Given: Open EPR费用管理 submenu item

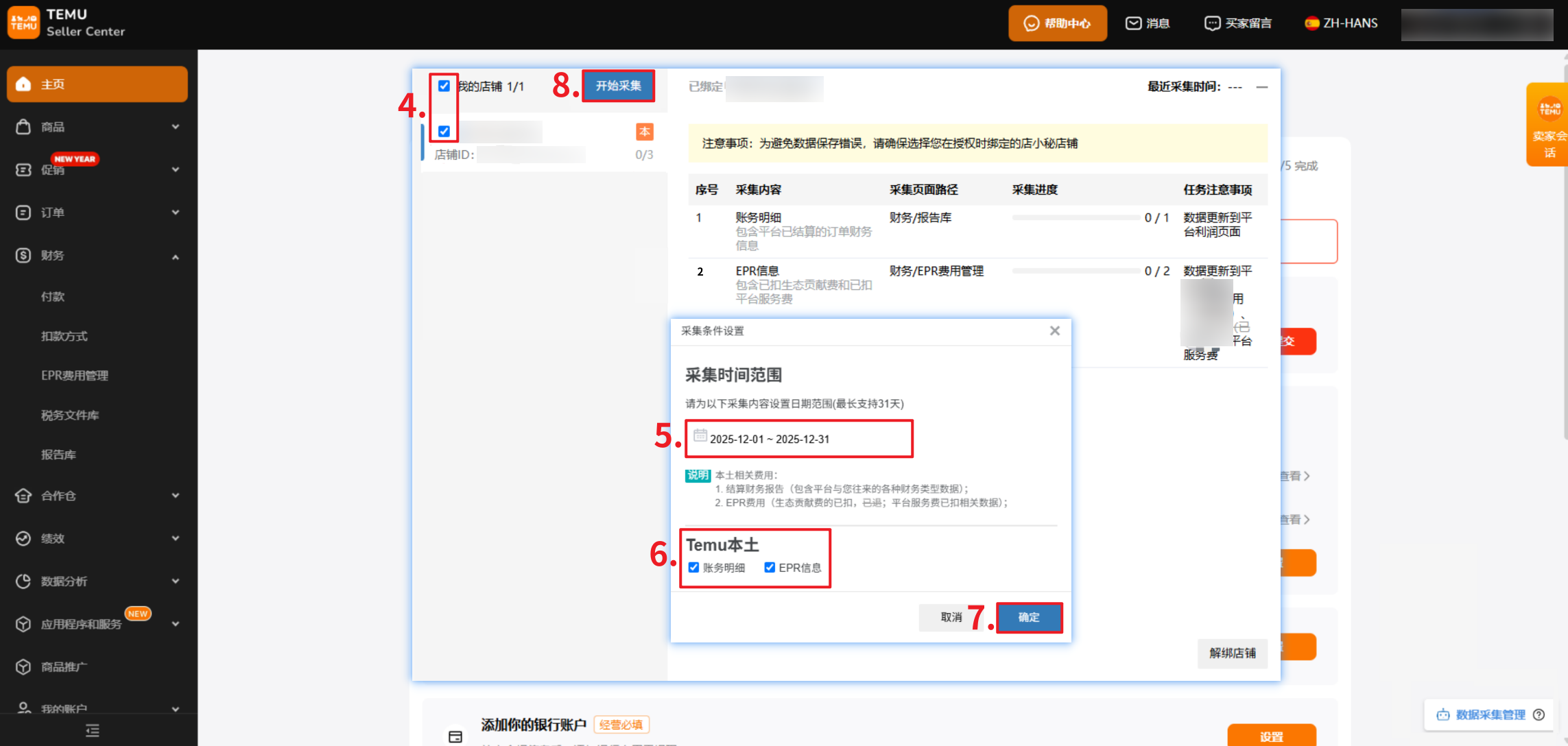Looking at the screenshot, I should (x=75, y=376).
